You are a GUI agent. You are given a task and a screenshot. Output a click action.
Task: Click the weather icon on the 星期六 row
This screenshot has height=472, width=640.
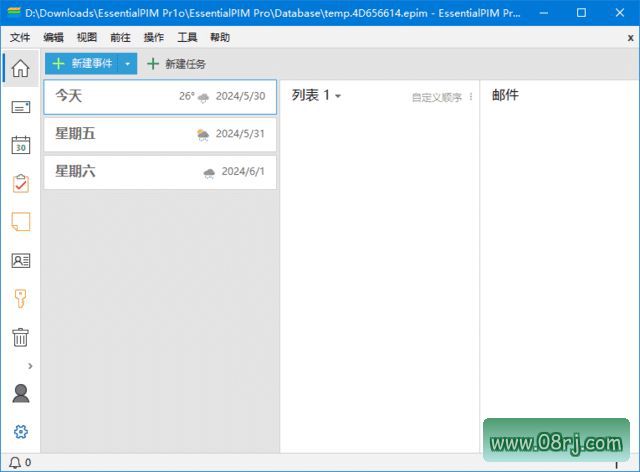209,173
